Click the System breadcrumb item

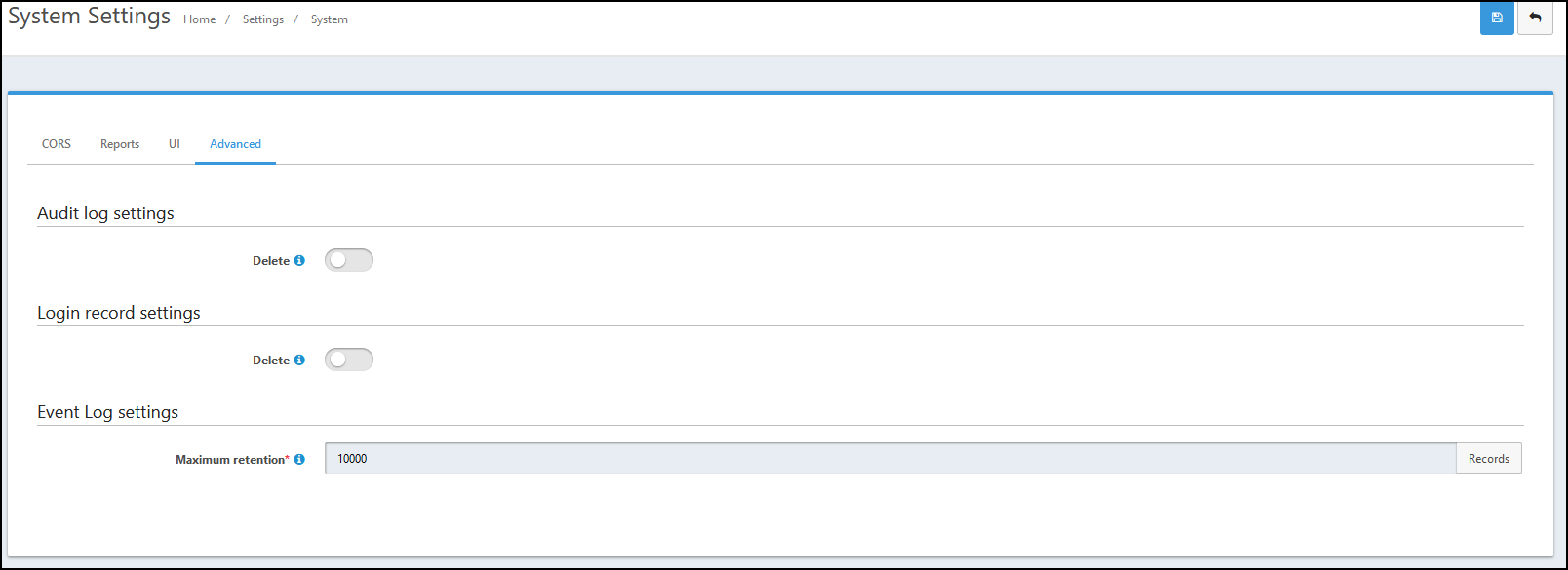[330, 19]
